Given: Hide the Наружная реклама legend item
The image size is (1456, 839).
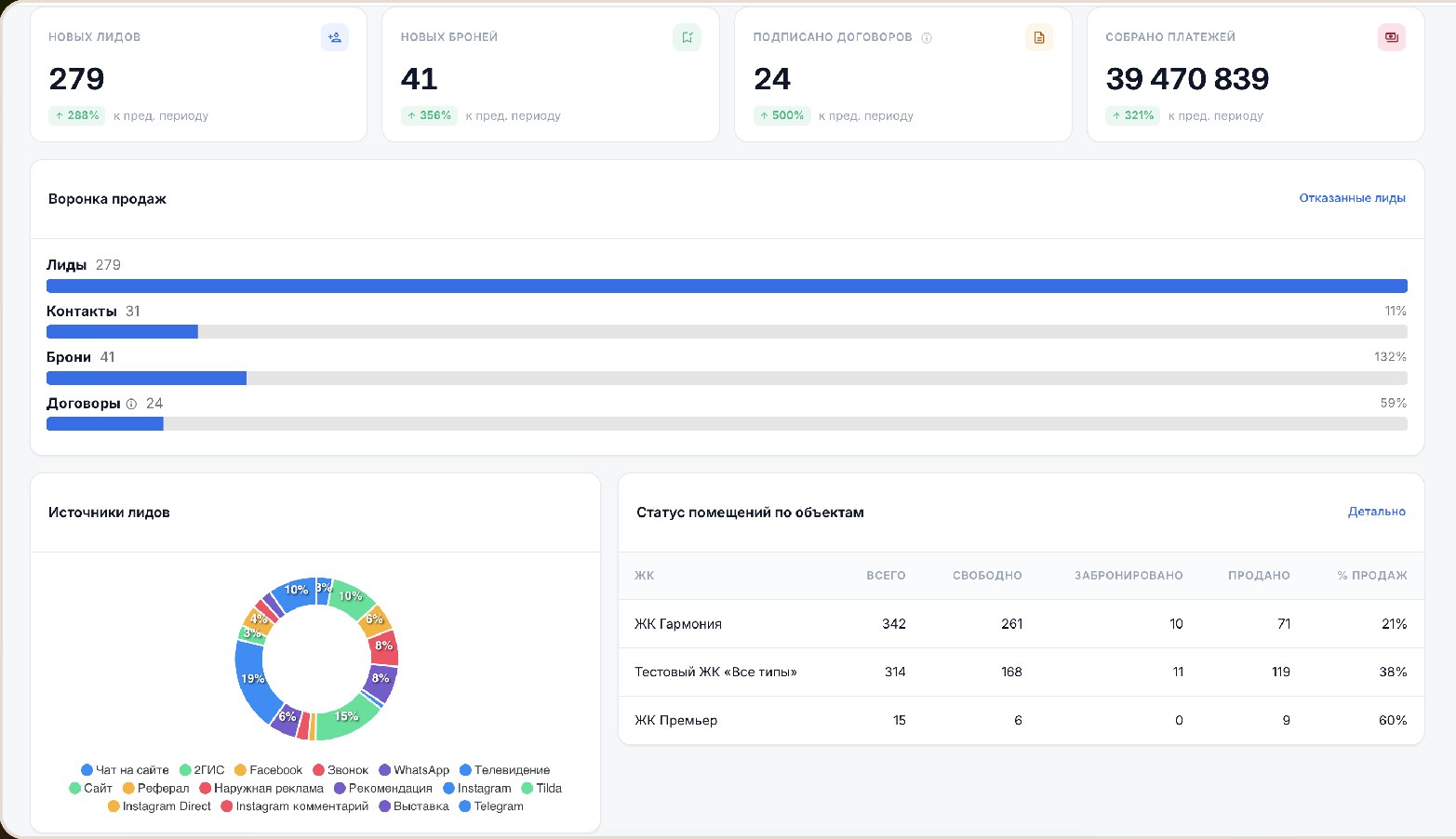Looking at the screenshot, I should click(x=261, y=788).
